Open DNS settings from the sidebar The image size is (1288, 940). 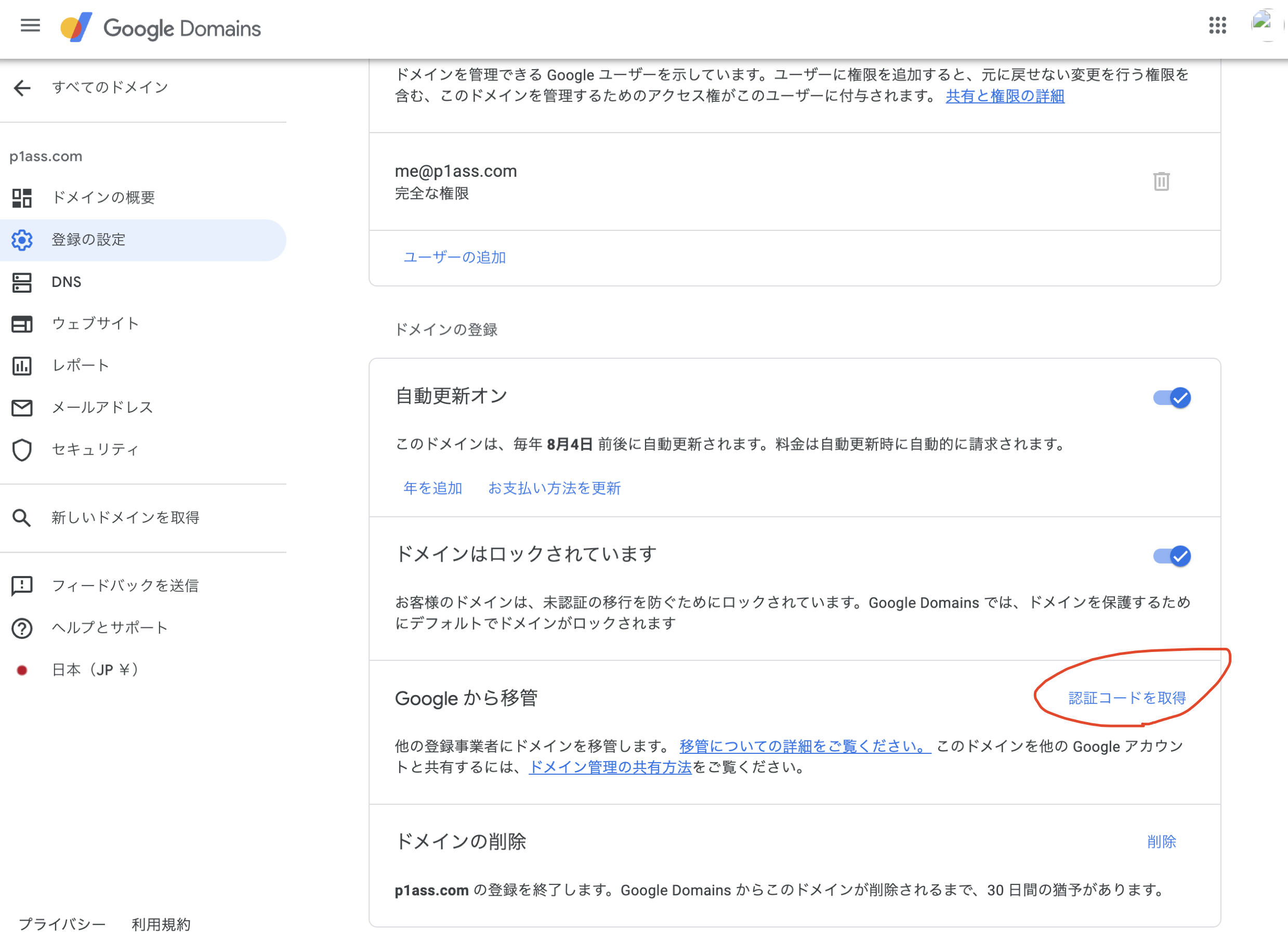(66, 282)
